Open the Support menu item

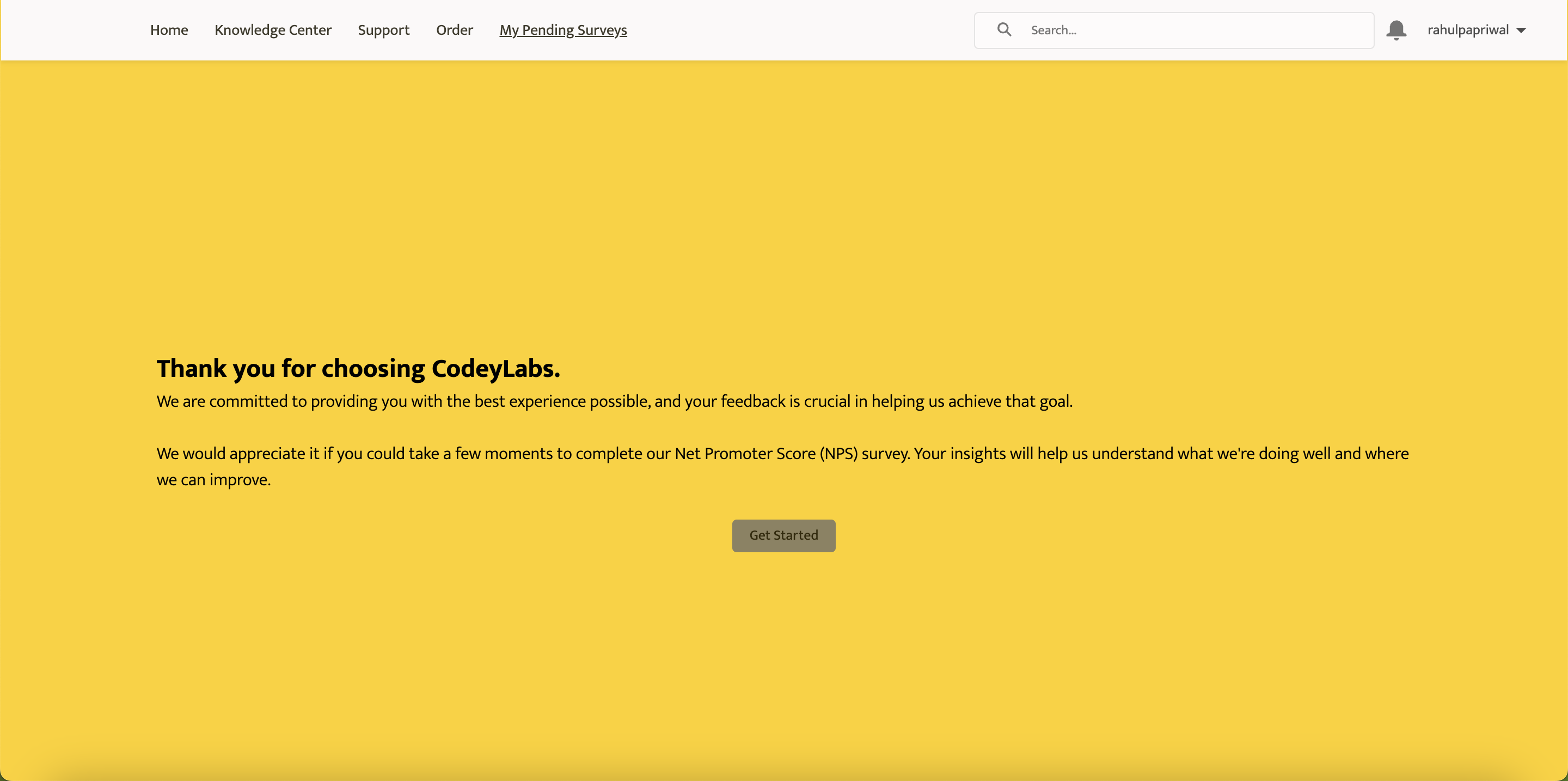[x=383, y=30]
